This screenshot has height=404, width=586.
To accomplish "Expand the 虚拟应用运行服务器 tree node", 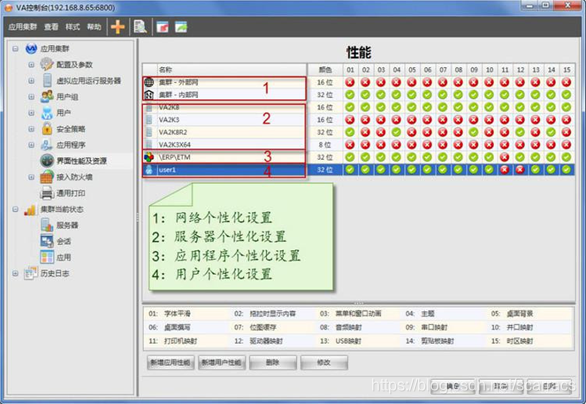I will pyautogui.click(x=31, y=81).
